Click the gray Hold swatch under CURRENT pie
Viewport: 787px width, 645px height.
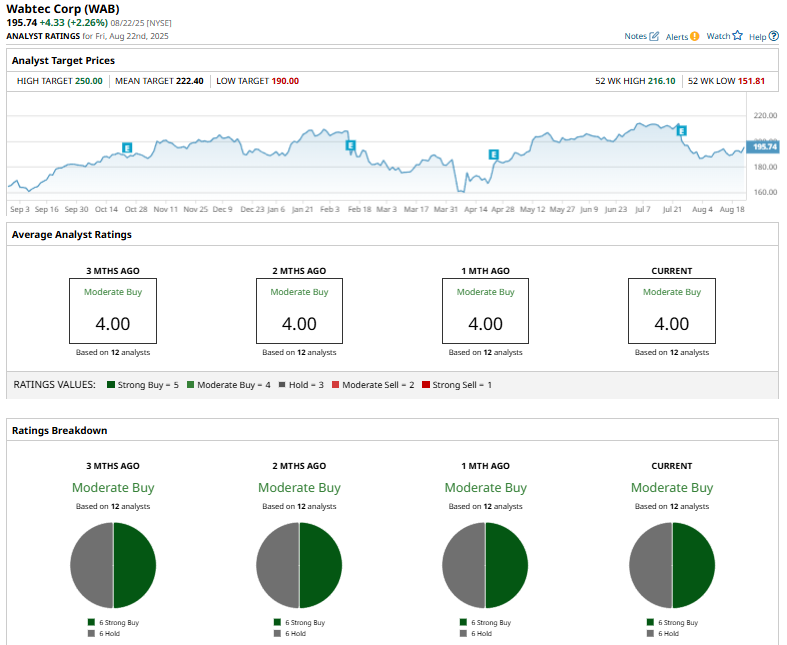click(x=650, y=633)
